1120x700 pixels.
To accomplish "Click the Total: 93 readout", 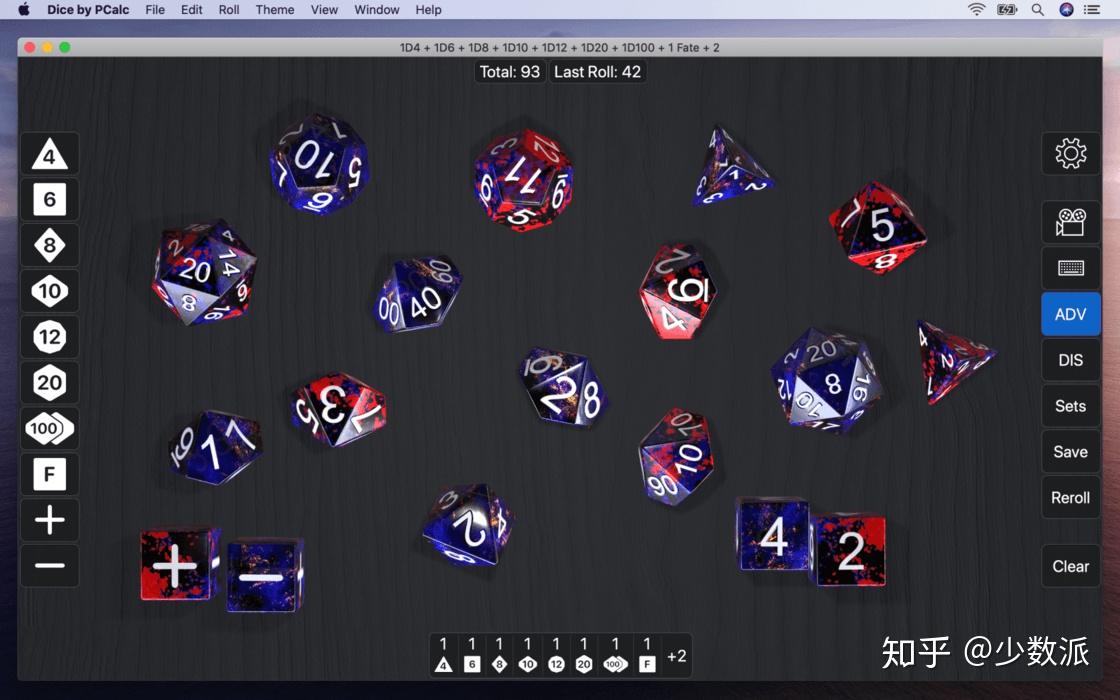I will (510, 71).
